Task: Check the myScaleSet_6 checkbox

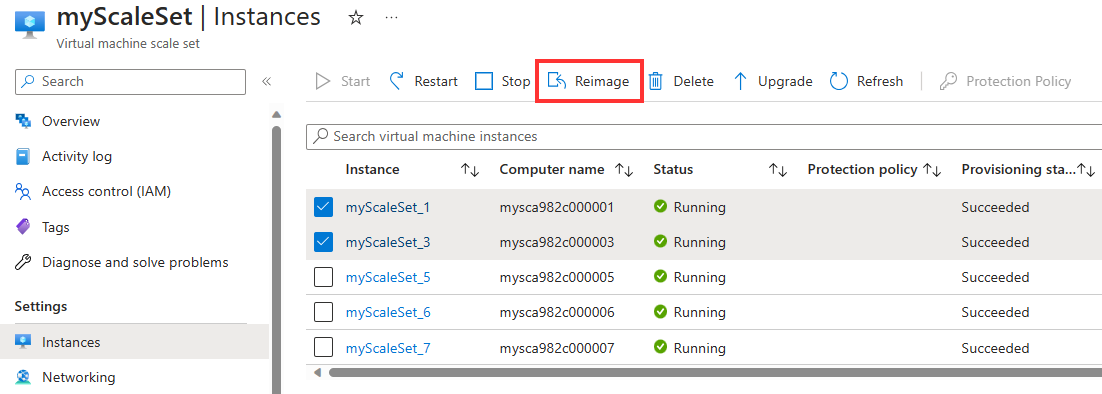Action: tap(323, 313)
